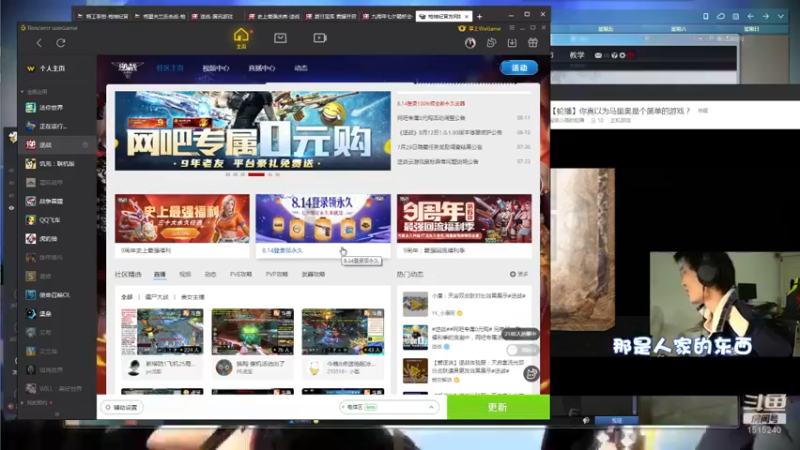This screenshot has height=450, width=800.
Task: Open a new browser tab with plus
Action: (x=479, y=17)
